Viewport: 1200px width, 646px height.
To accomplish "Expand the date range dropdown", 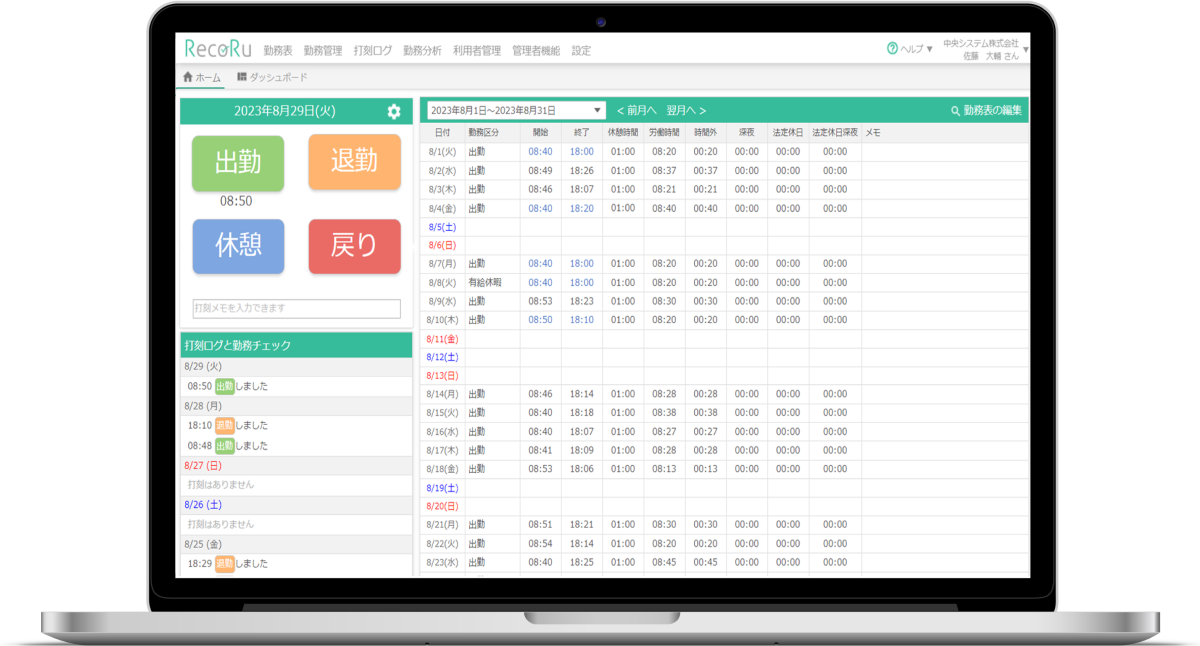I will click(598, 111).
